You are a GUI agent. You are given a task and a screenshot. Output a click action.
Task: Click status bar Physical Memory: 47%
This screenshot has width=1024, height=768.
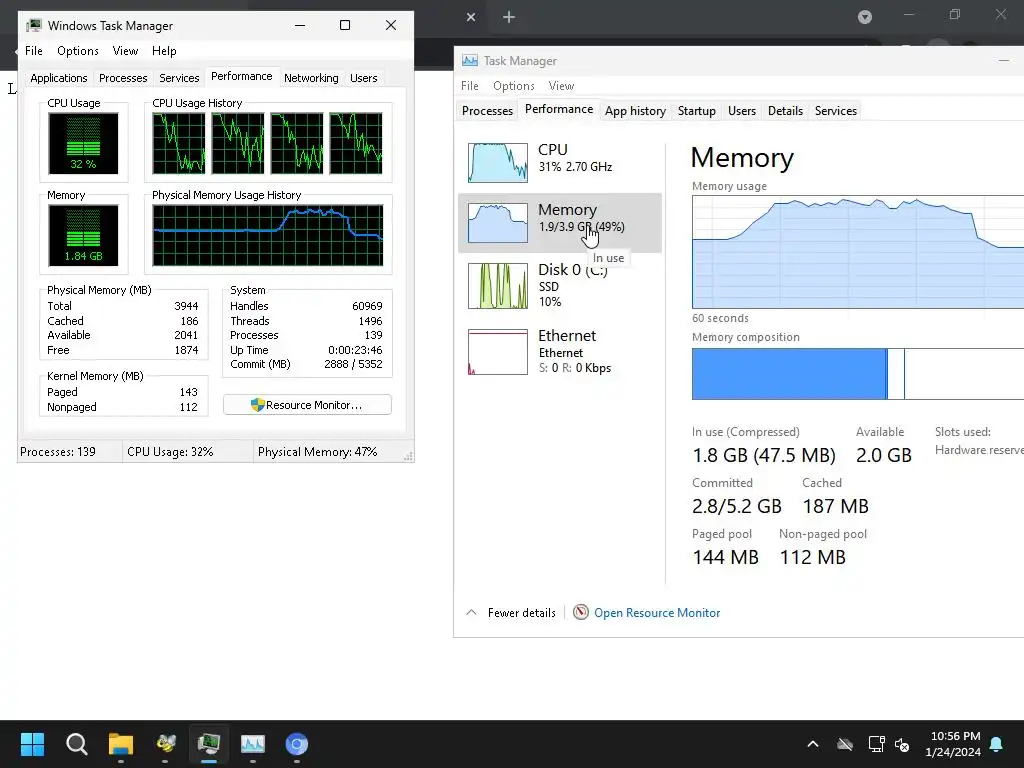tap(317, 452)
